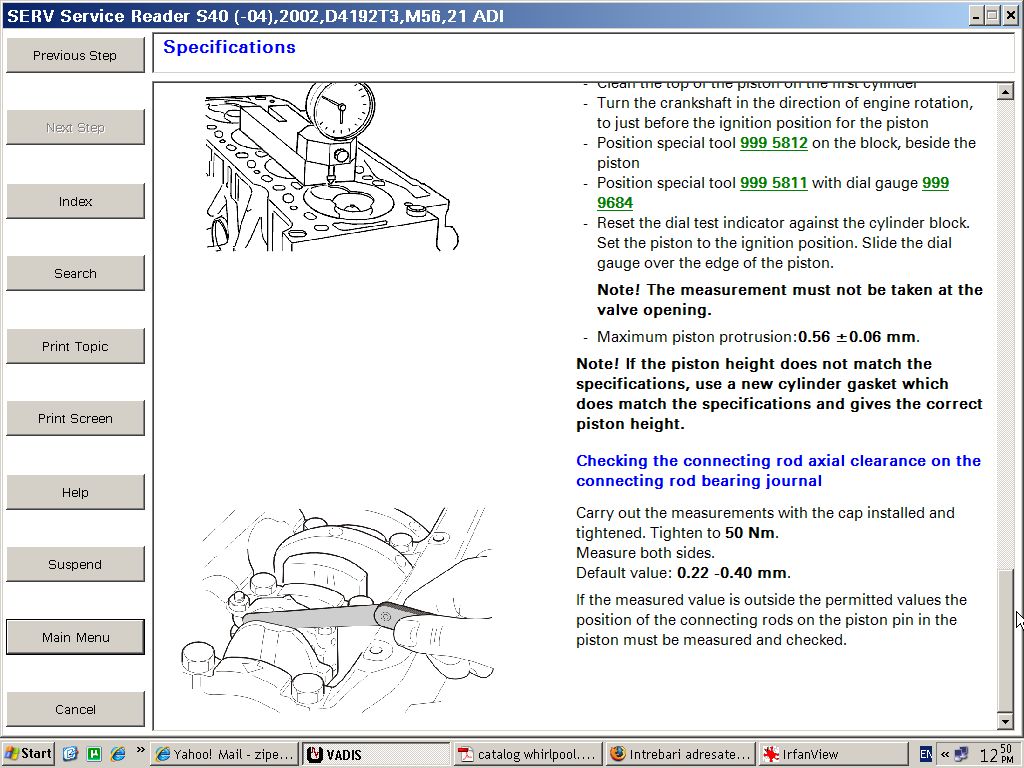The height and width of the screenshot is (768, 1024).
Task: Click the first quick launch icon beside Start
Action: coord(70,754)
